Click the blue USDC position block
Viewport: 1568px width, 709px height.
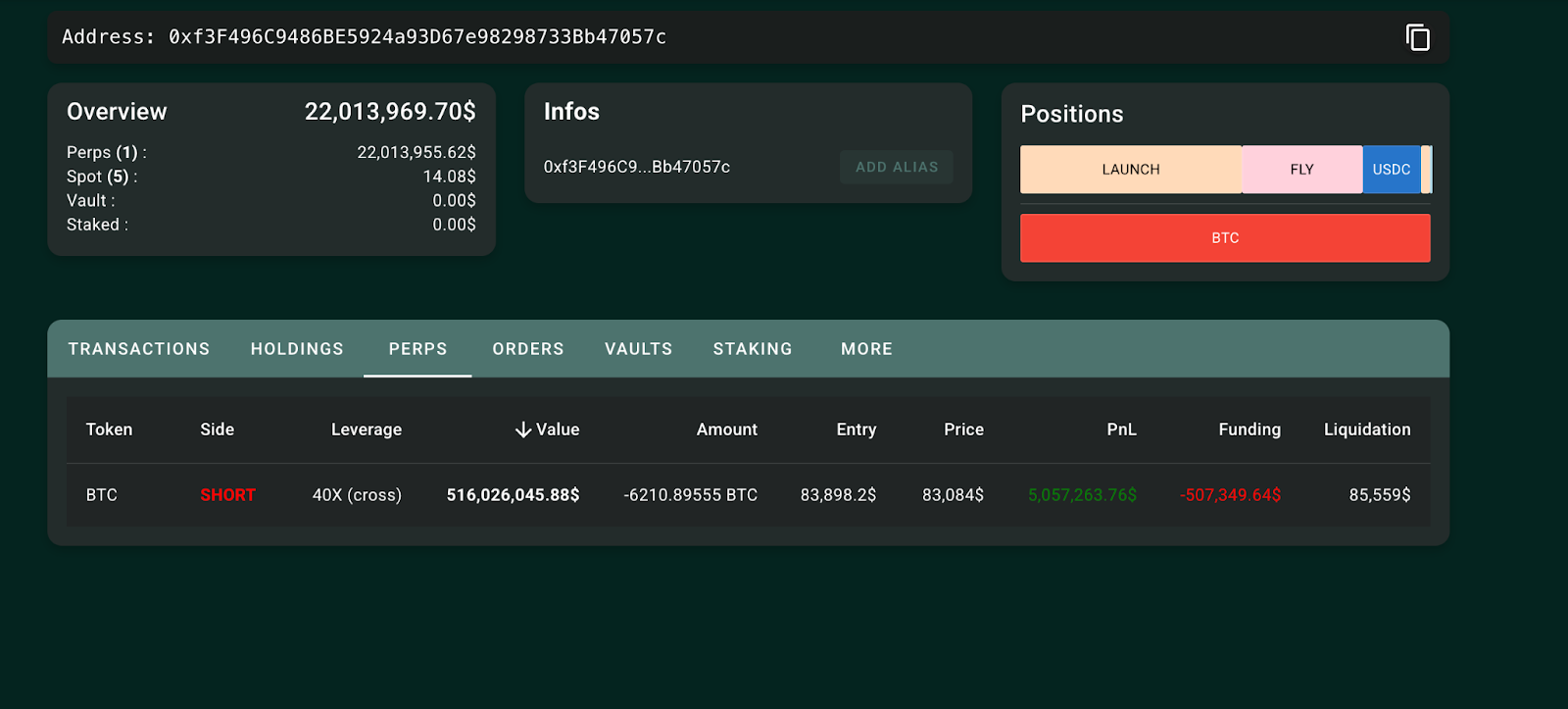[x=1391, y=170]
